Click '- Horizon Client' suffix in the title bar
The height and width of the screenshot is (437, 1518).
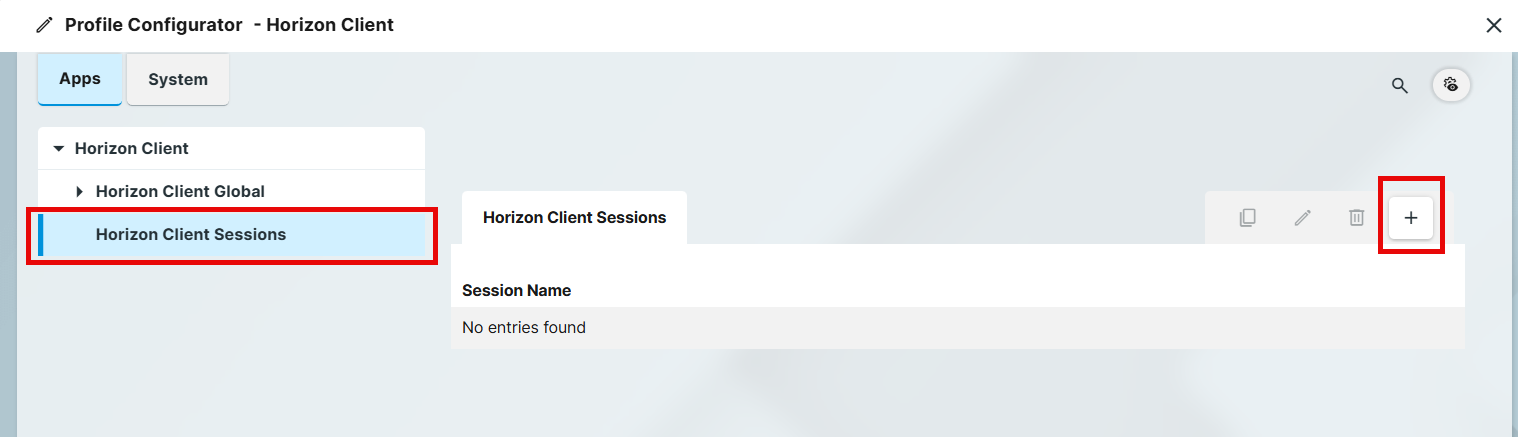click(323, 25)
